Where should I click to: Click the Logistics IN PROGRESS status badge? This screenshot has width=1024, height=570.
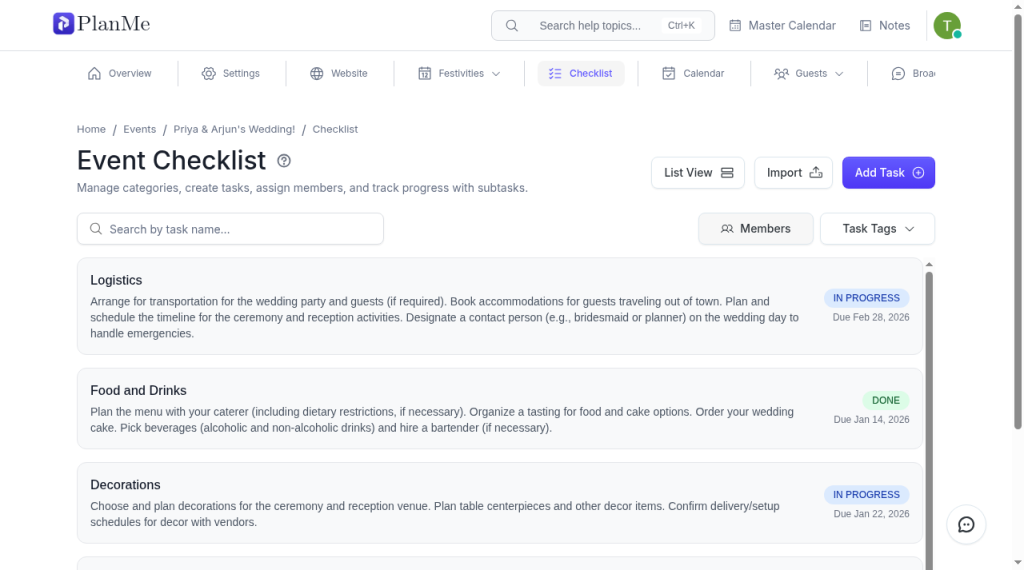pos(866,298)
